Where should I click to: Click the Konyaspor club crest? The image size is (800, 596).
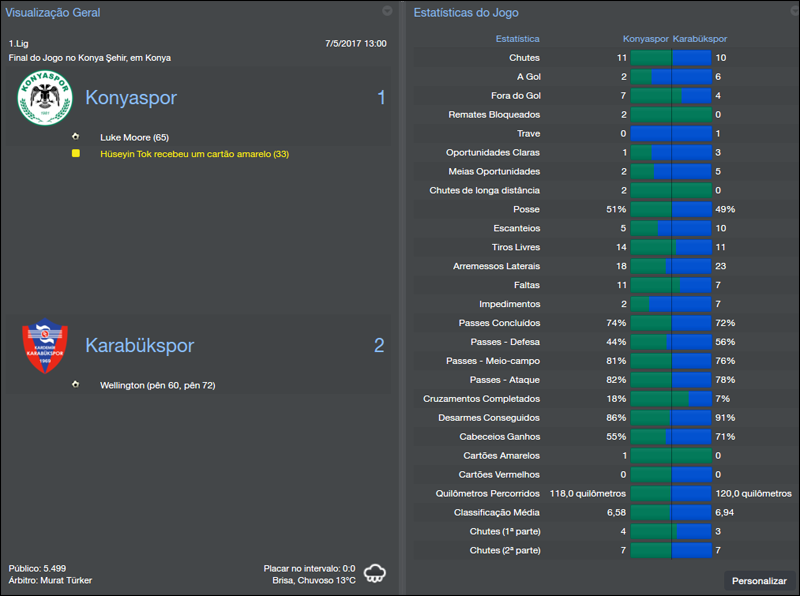click(47, 97)
